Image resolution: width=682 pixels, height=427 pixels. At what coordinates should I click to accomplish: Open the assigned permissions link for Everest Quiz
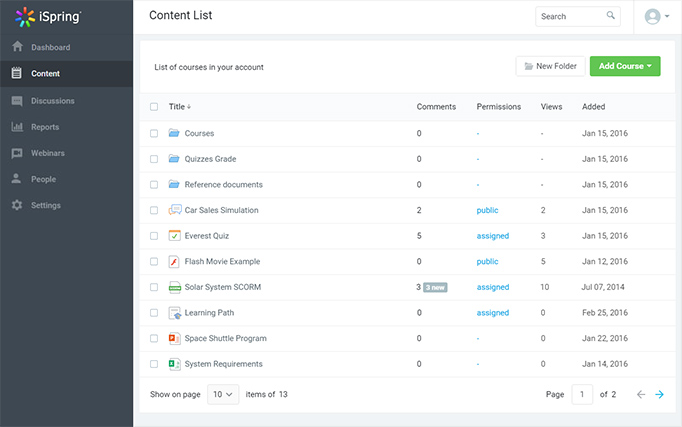(x=493, y=236)
